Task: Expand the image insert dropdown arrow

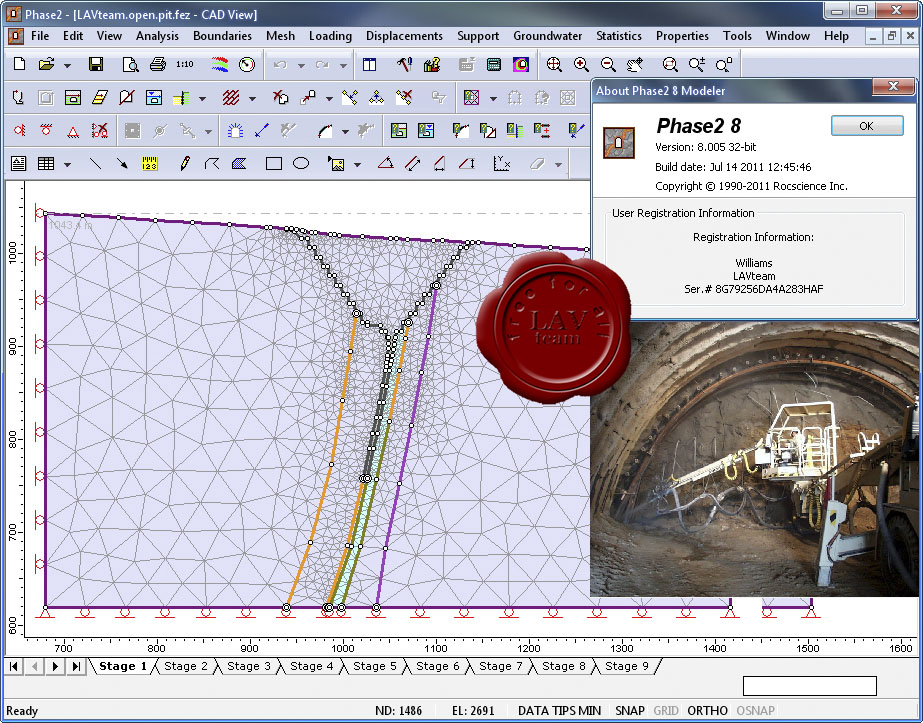Action: tap(357, 164)
